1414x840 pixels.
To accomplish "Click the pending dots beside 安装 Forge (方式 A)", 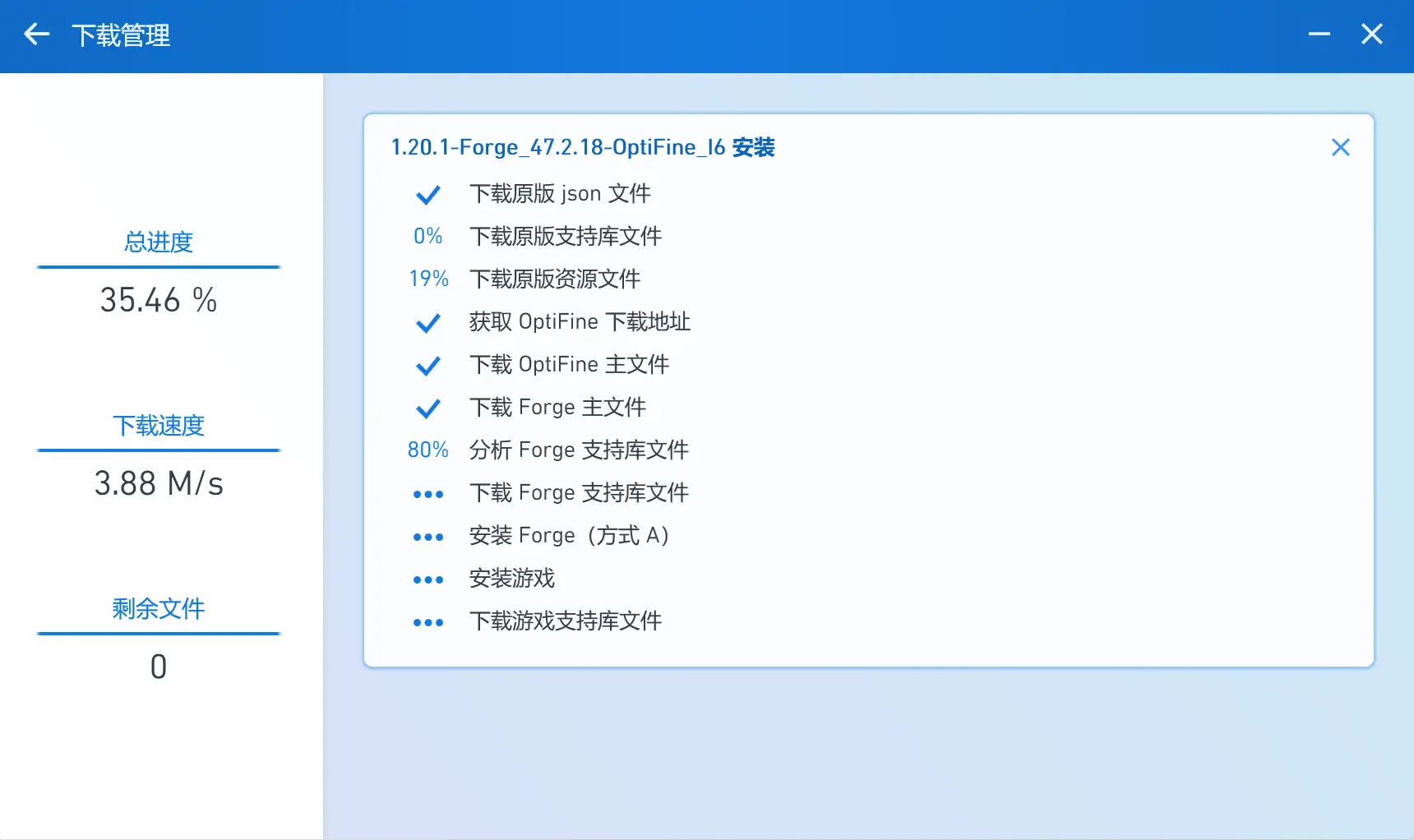I will pos(428,537).
